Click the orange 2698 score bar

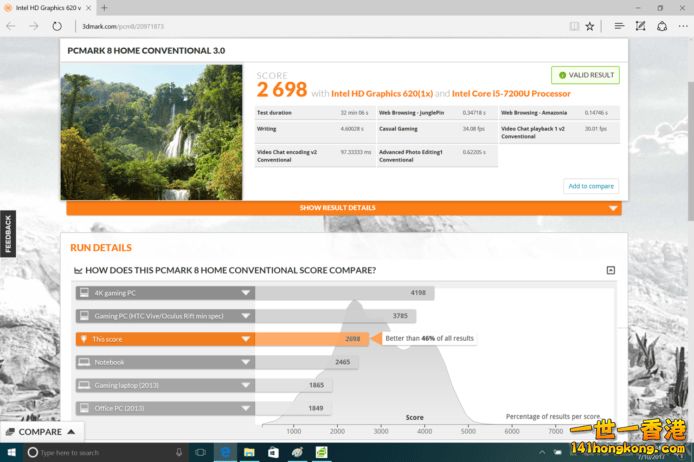[312, 339]
